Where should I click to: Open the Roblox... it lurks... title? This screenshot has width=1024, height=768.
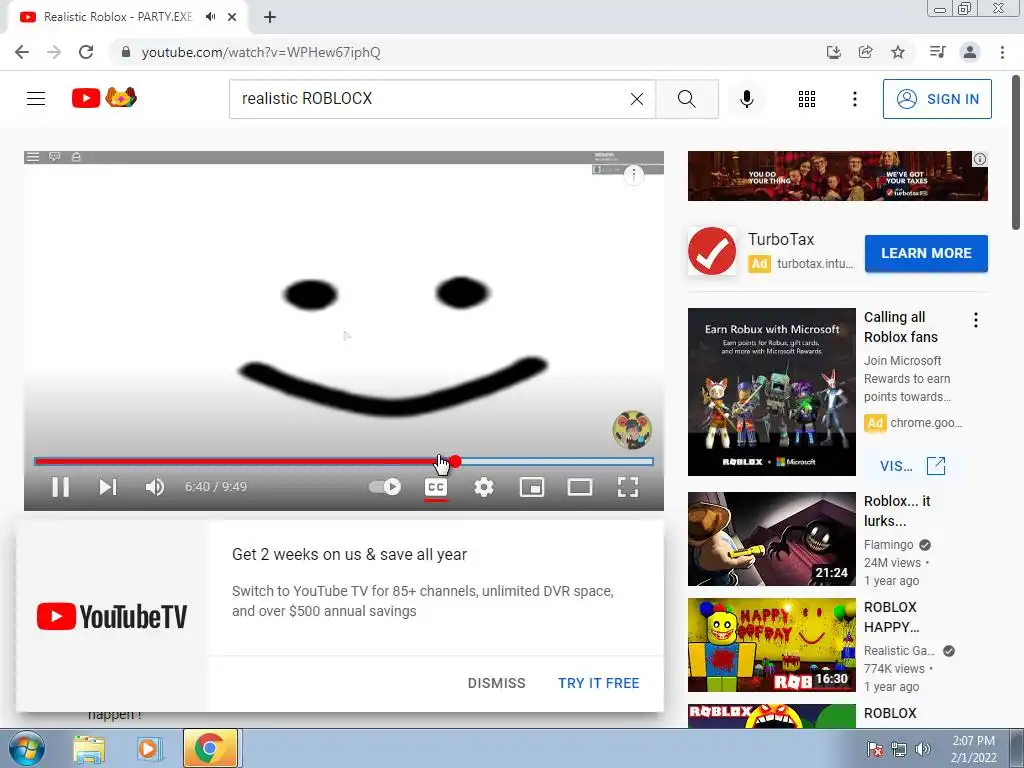[897, 511]
